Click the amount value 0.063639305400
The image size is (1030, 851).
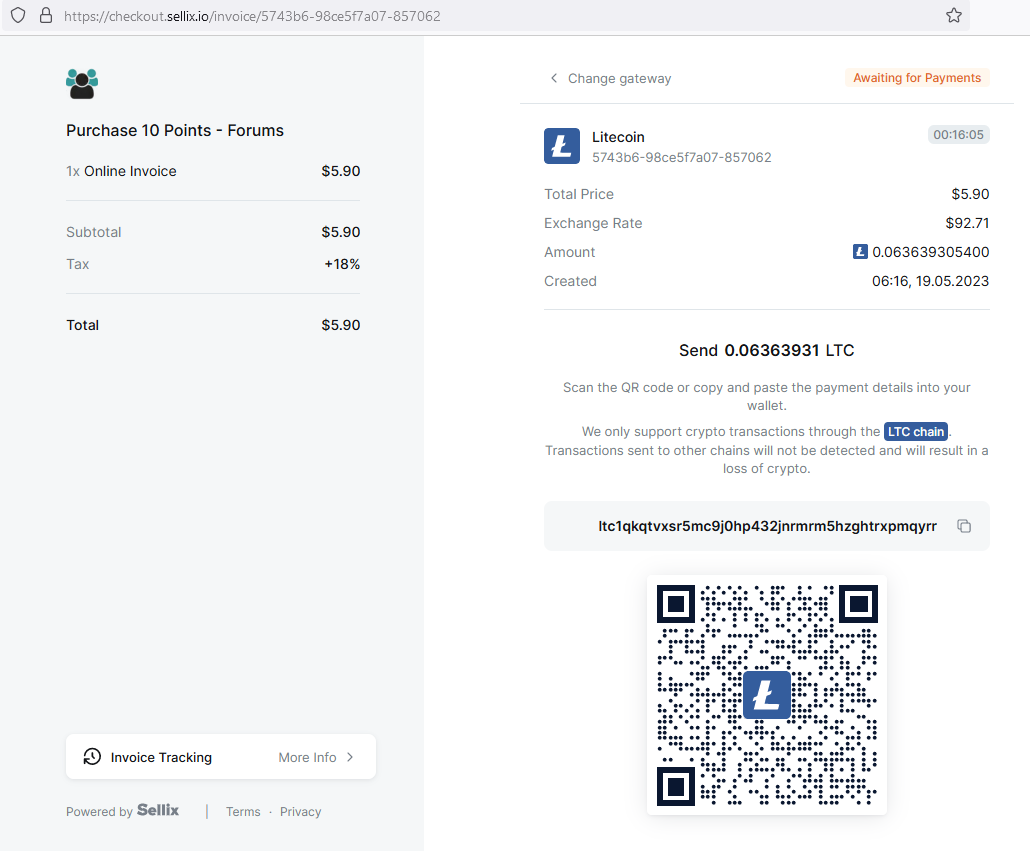[x=930, y=252]
